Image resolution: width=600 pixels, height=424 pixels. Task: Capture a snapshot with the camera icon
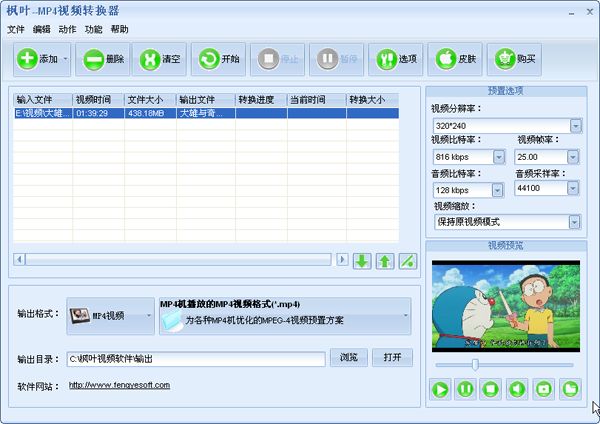544,390
